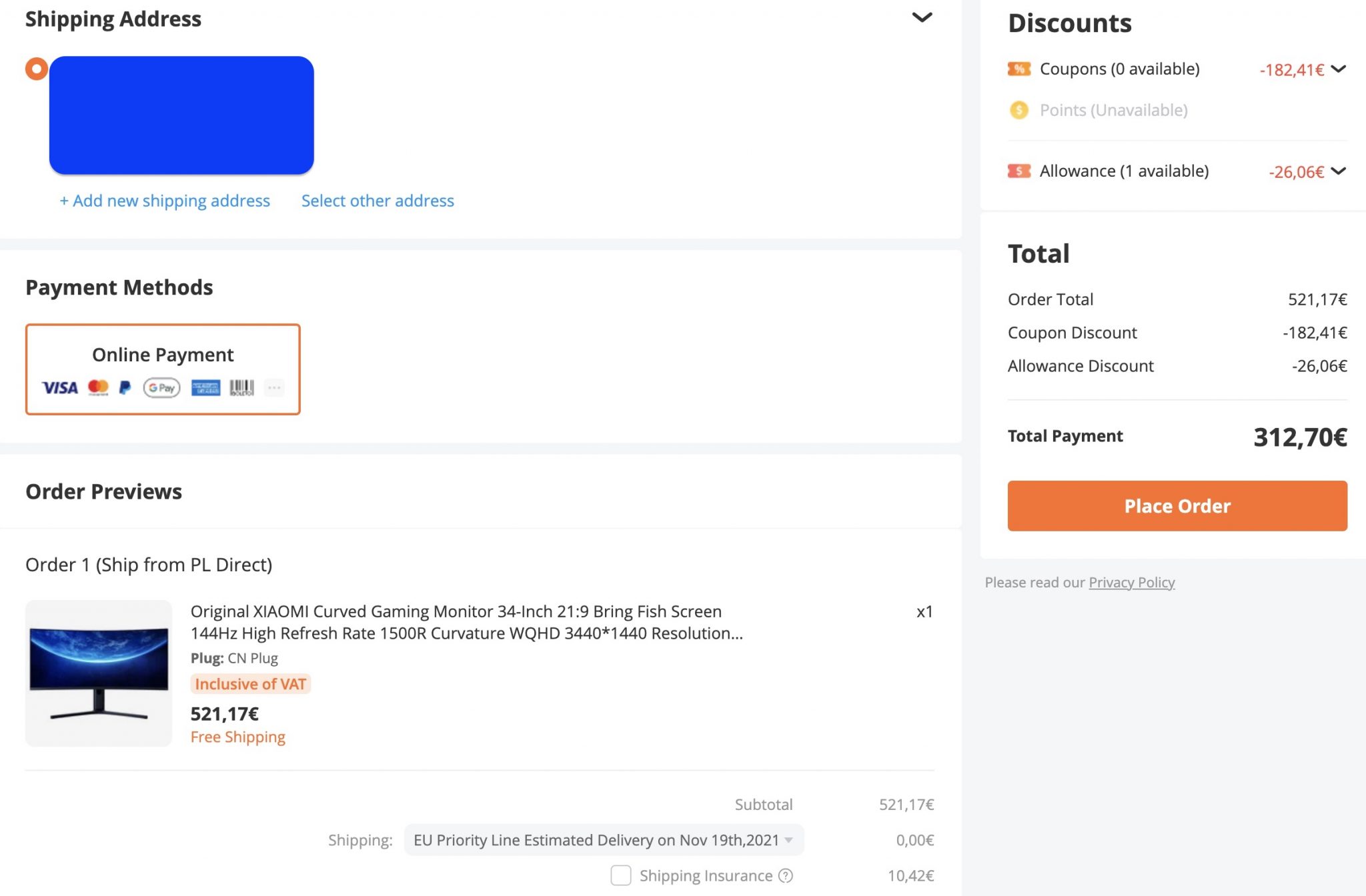Click the Order Total row label
The width and height of the screenshot is (1366, 896).
coord(1051,299)
